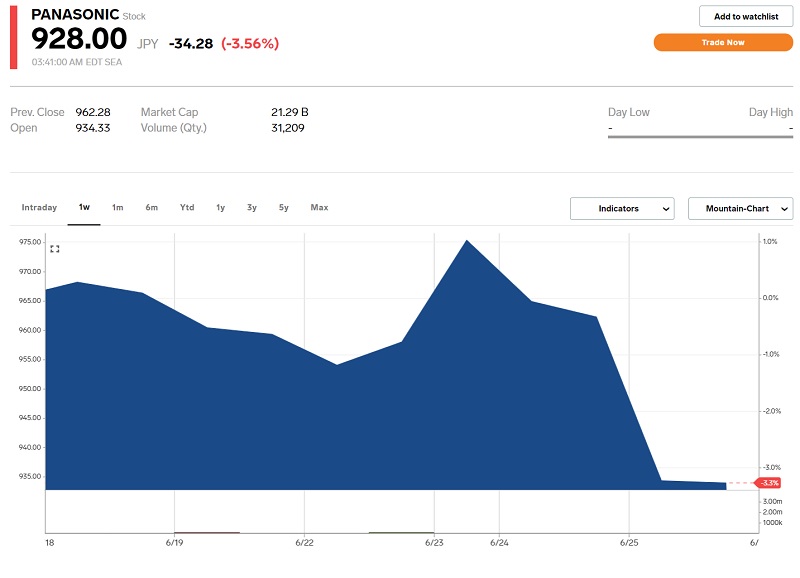Select the 6m time range tab
Viewport: 800px width, 578px height.
pos(152,207)
